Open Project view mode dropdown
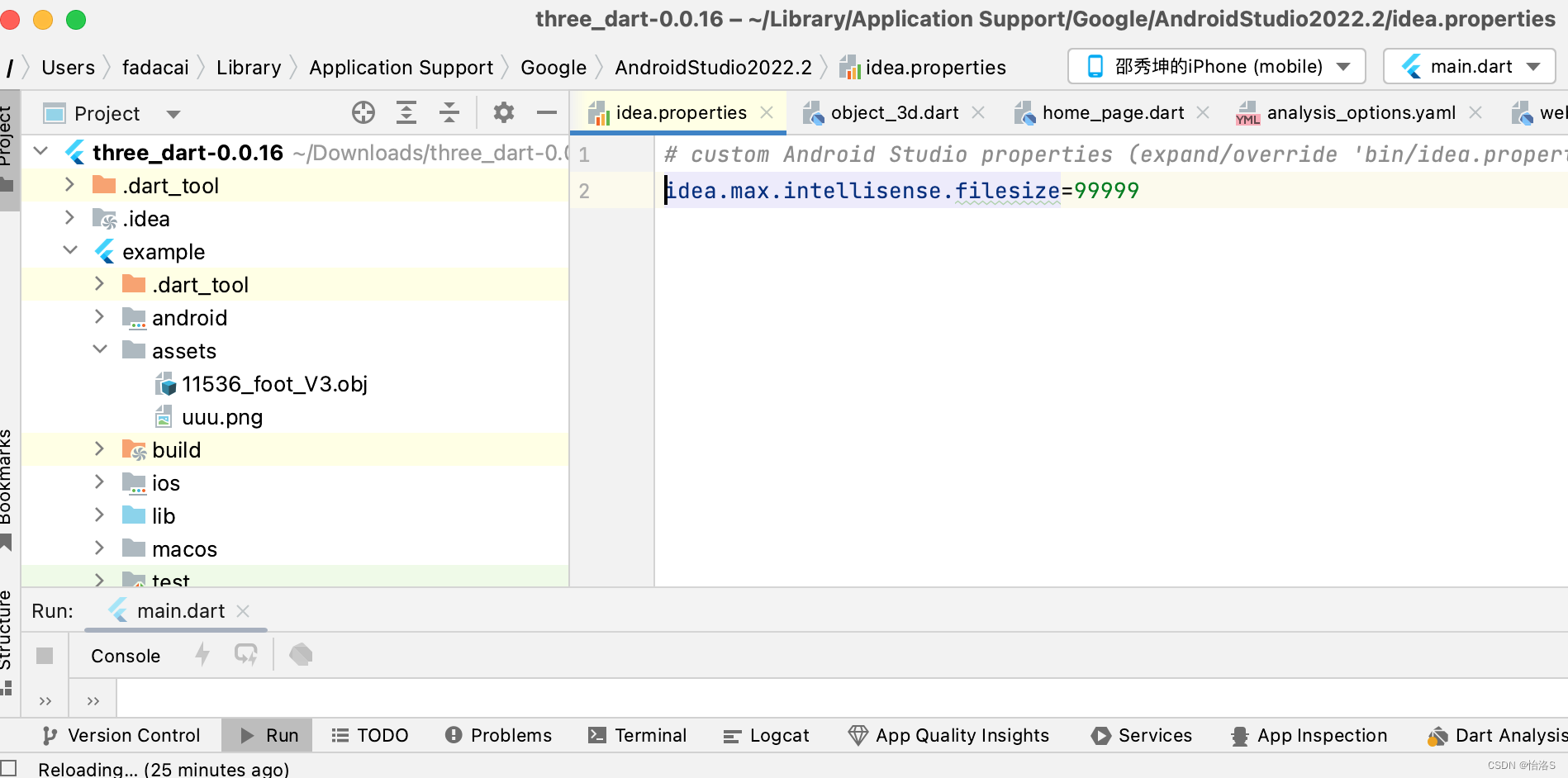The image size is (1568, 778). 173,114
